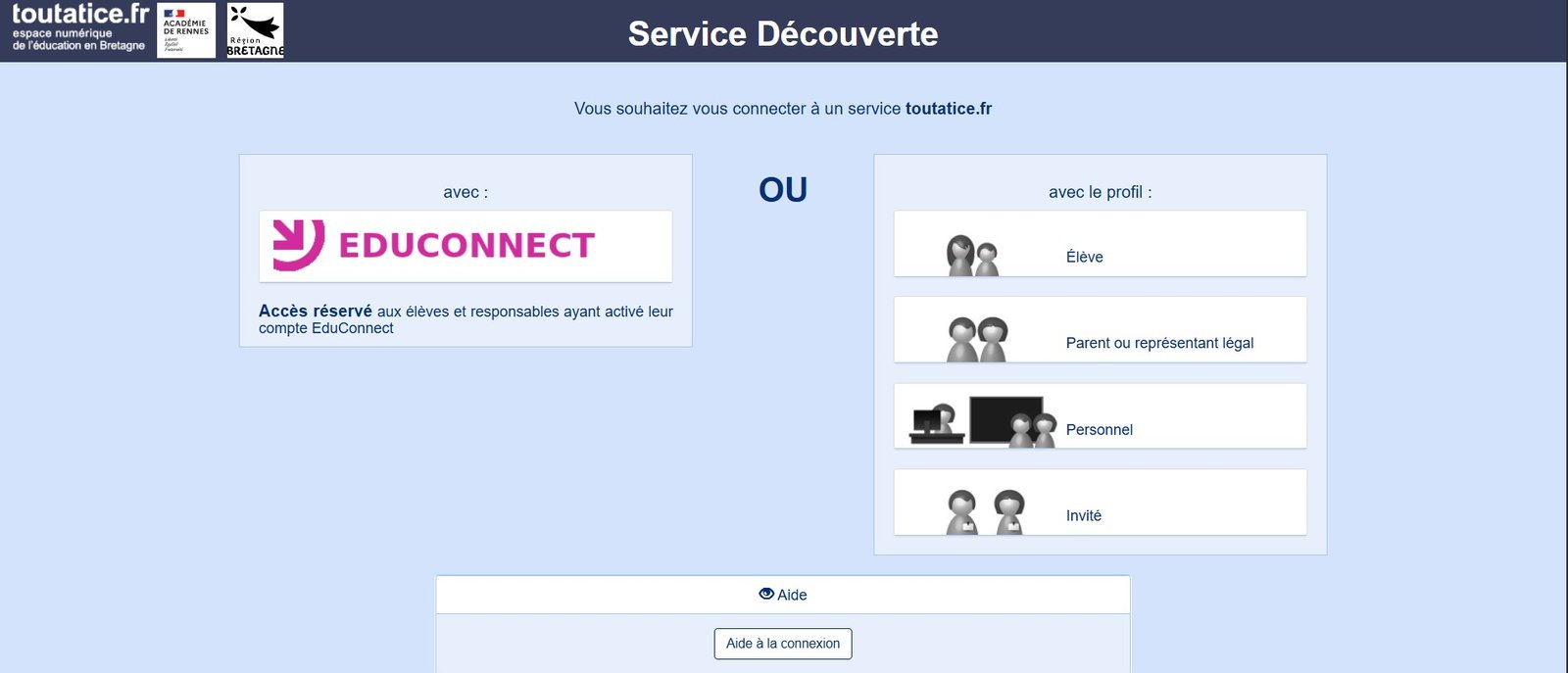Click the eye icon next to Aide
This screenshot has width=1568, height=673.
click(x=765, y=594)
